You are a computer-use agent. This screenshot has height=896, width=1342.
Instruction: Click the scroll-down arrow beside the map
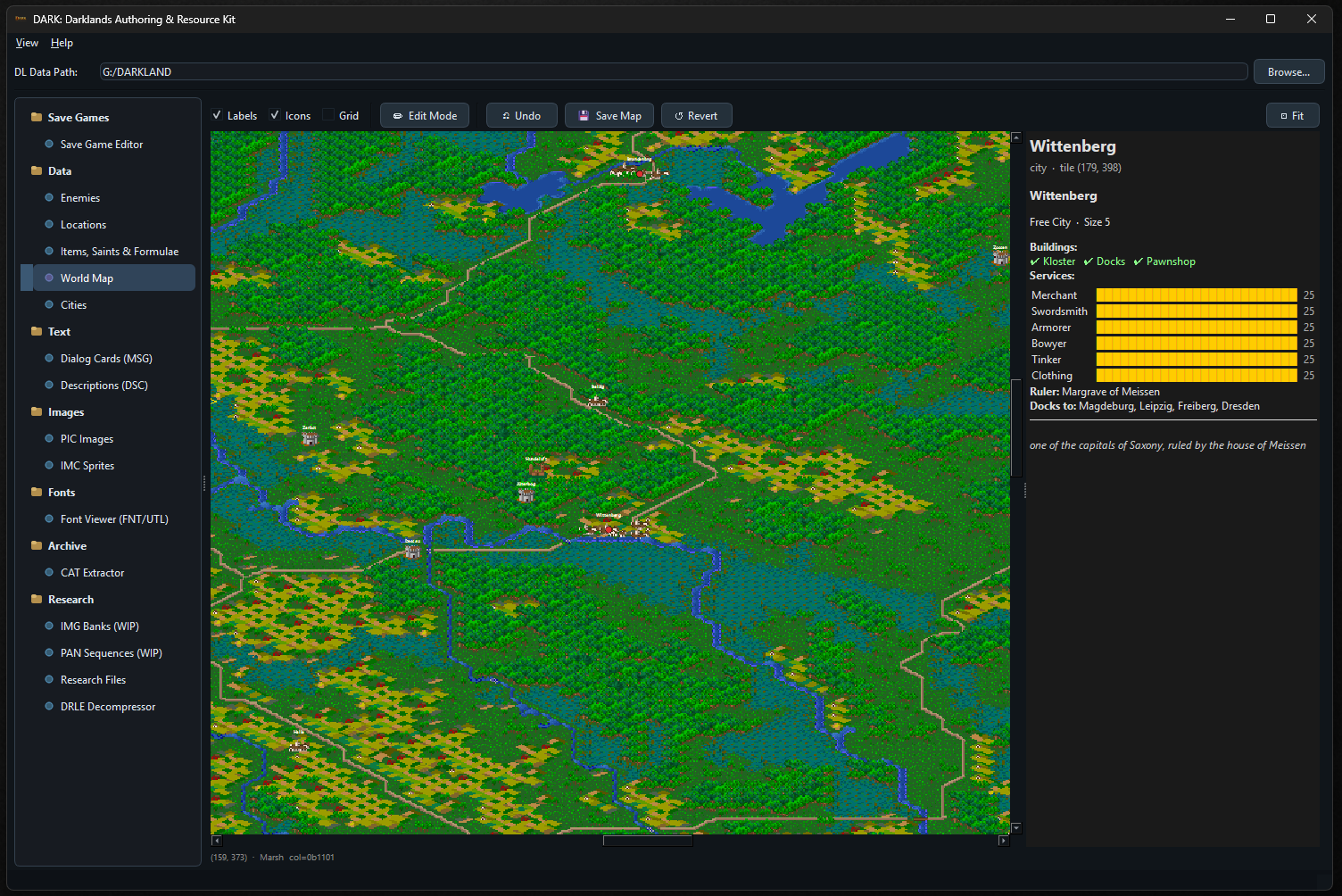pyautogui.click(x=1015, y=828)
